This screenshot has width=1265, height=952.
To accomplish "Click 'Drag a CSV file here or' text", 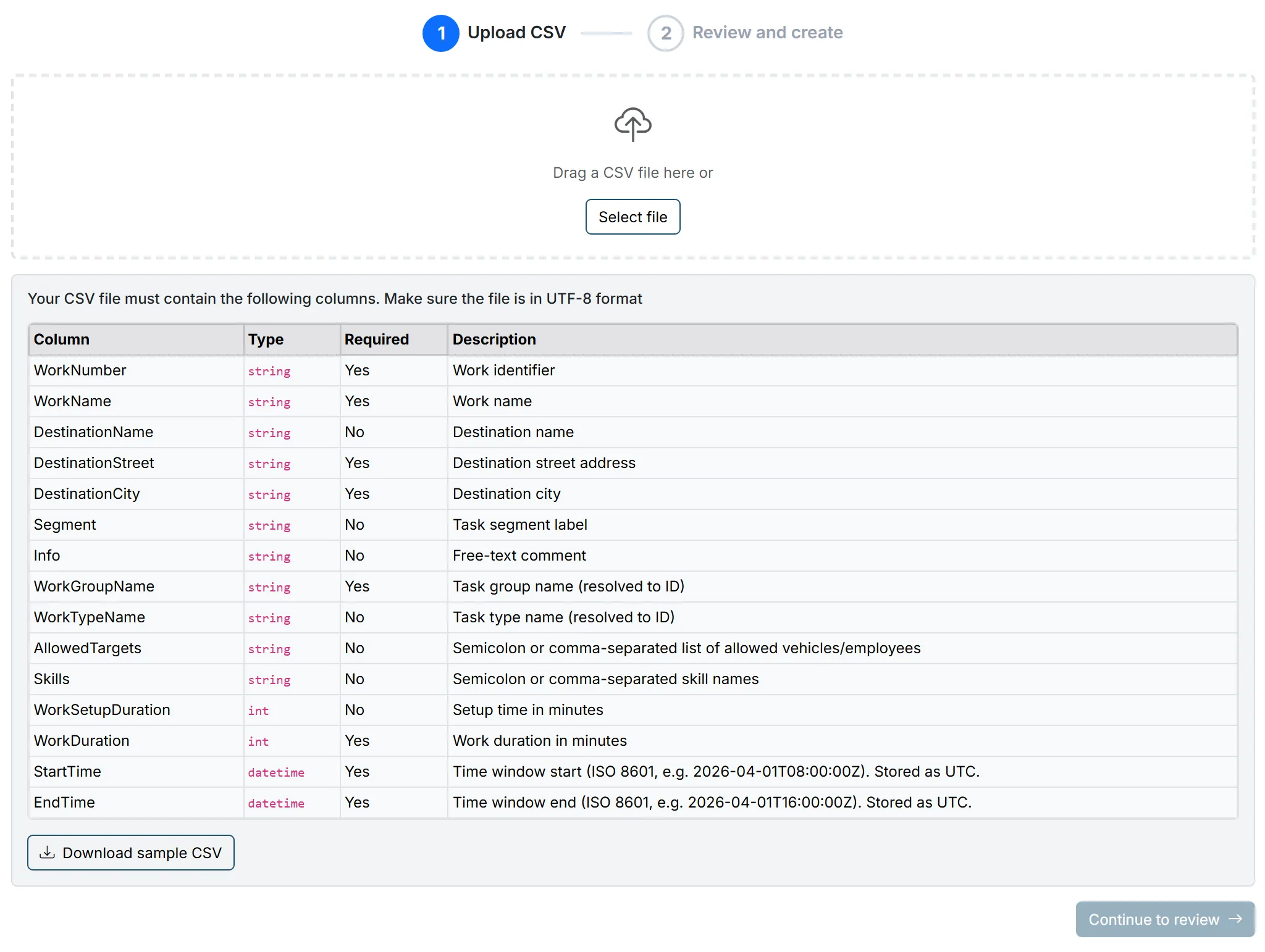I will pos(632,173).
